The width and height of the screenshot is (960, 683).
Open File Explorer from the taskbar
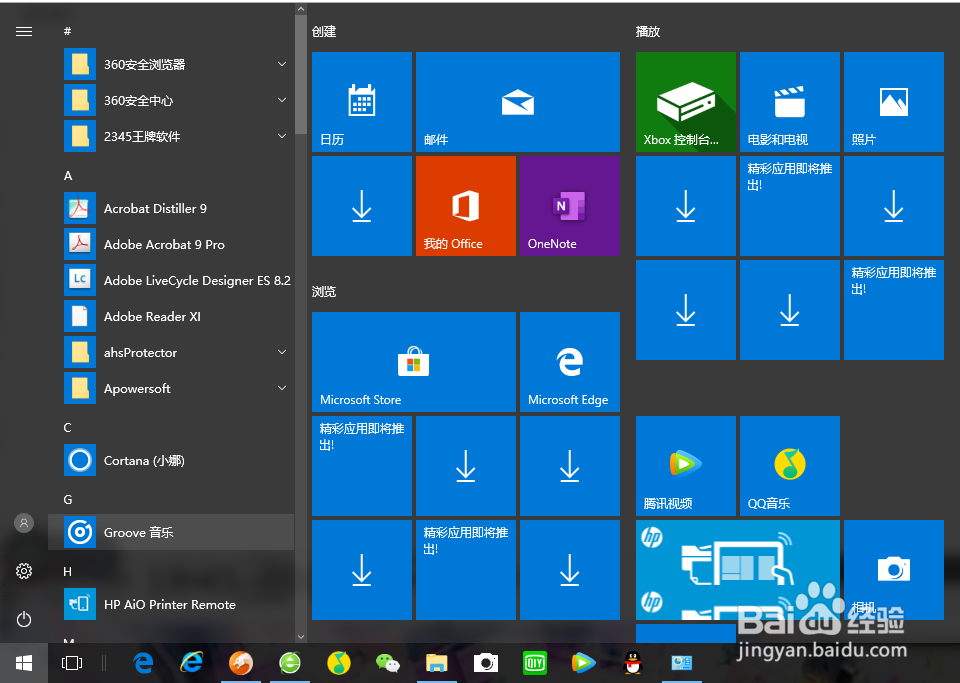[436, 662]
